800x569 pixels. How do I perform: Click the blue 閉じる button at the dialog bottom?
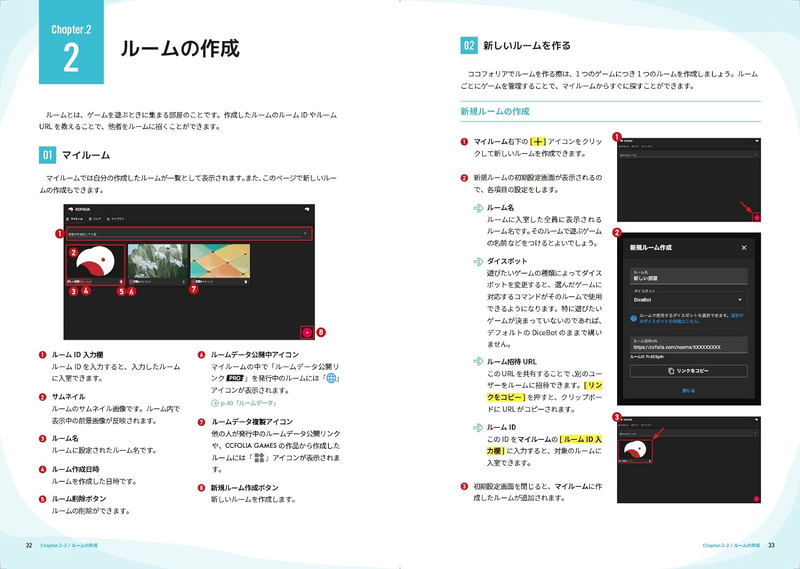click(689, 390)
